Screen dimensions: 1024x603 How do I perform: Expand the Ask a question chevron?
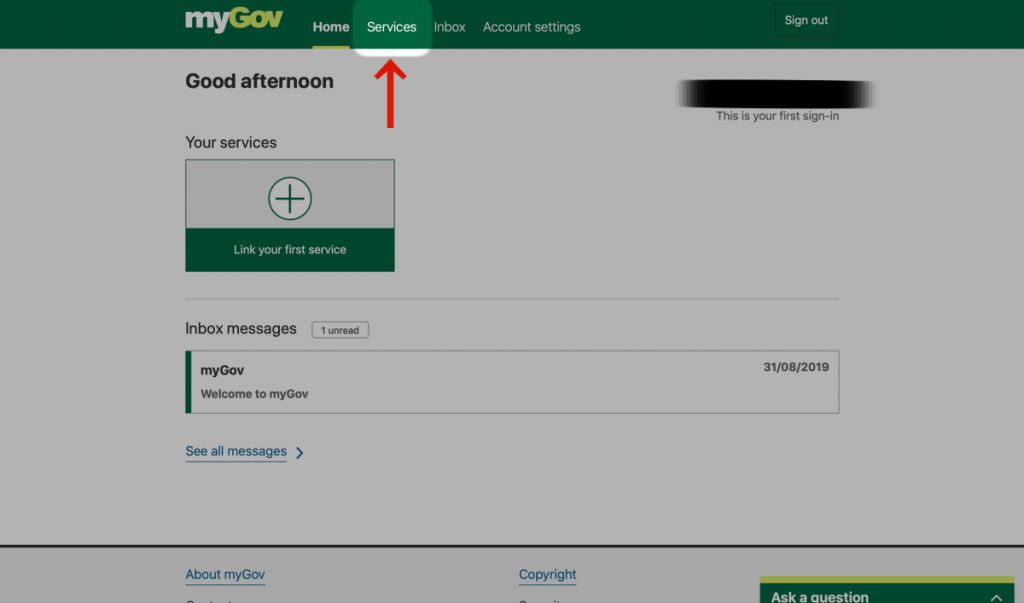(x=995, y=597)
